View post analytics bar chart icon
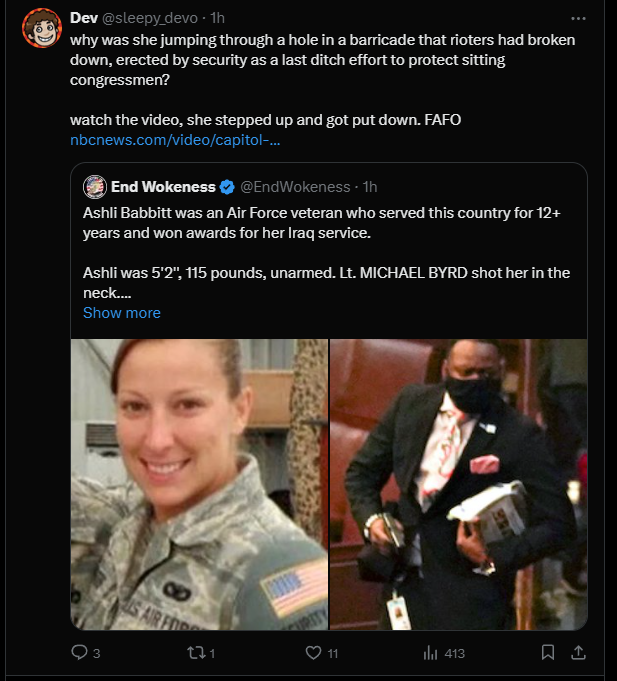This screenshot has width=617, height=681. 430,652
